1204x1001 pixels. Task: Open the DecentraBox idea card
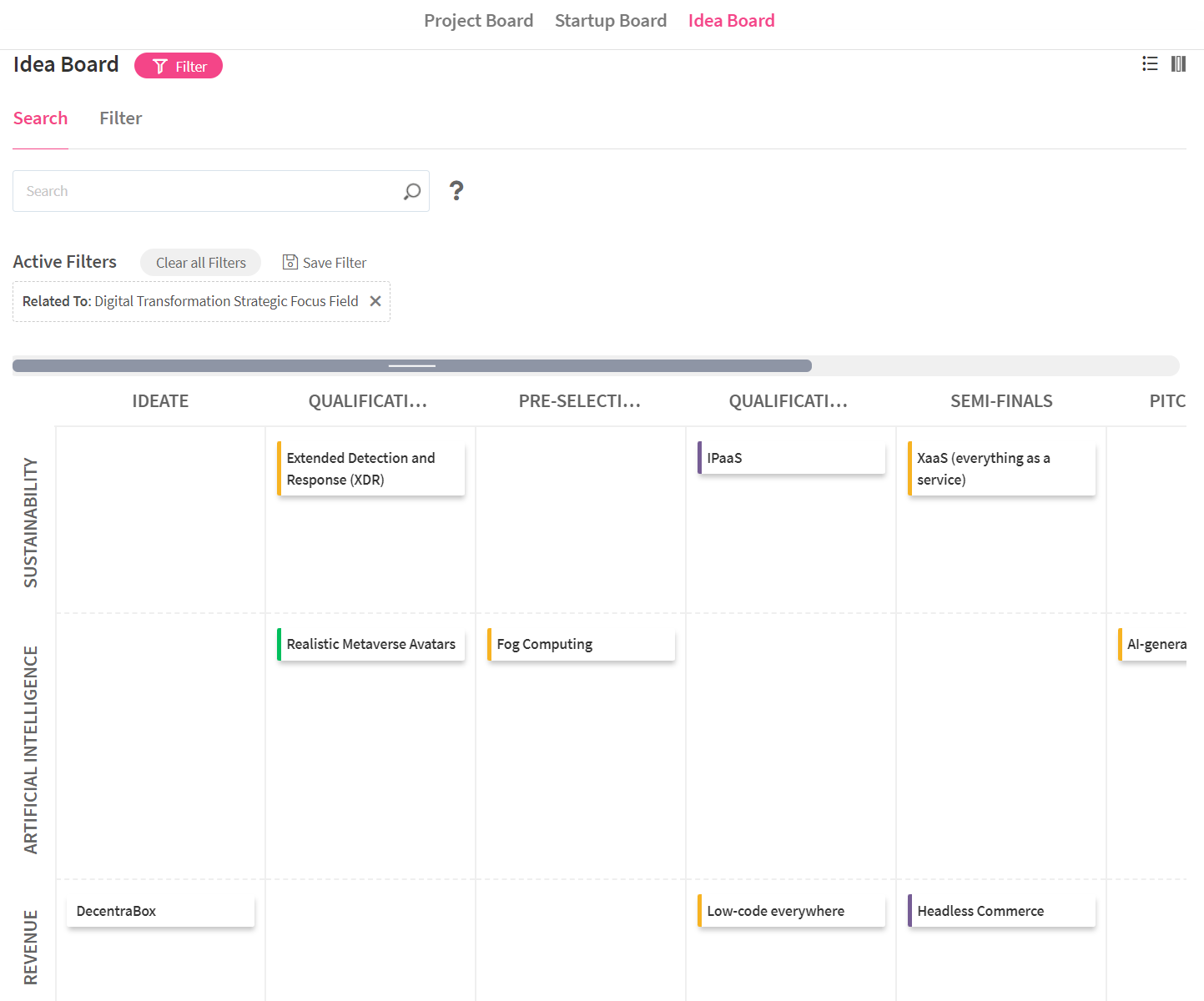(x=160, y=911)
